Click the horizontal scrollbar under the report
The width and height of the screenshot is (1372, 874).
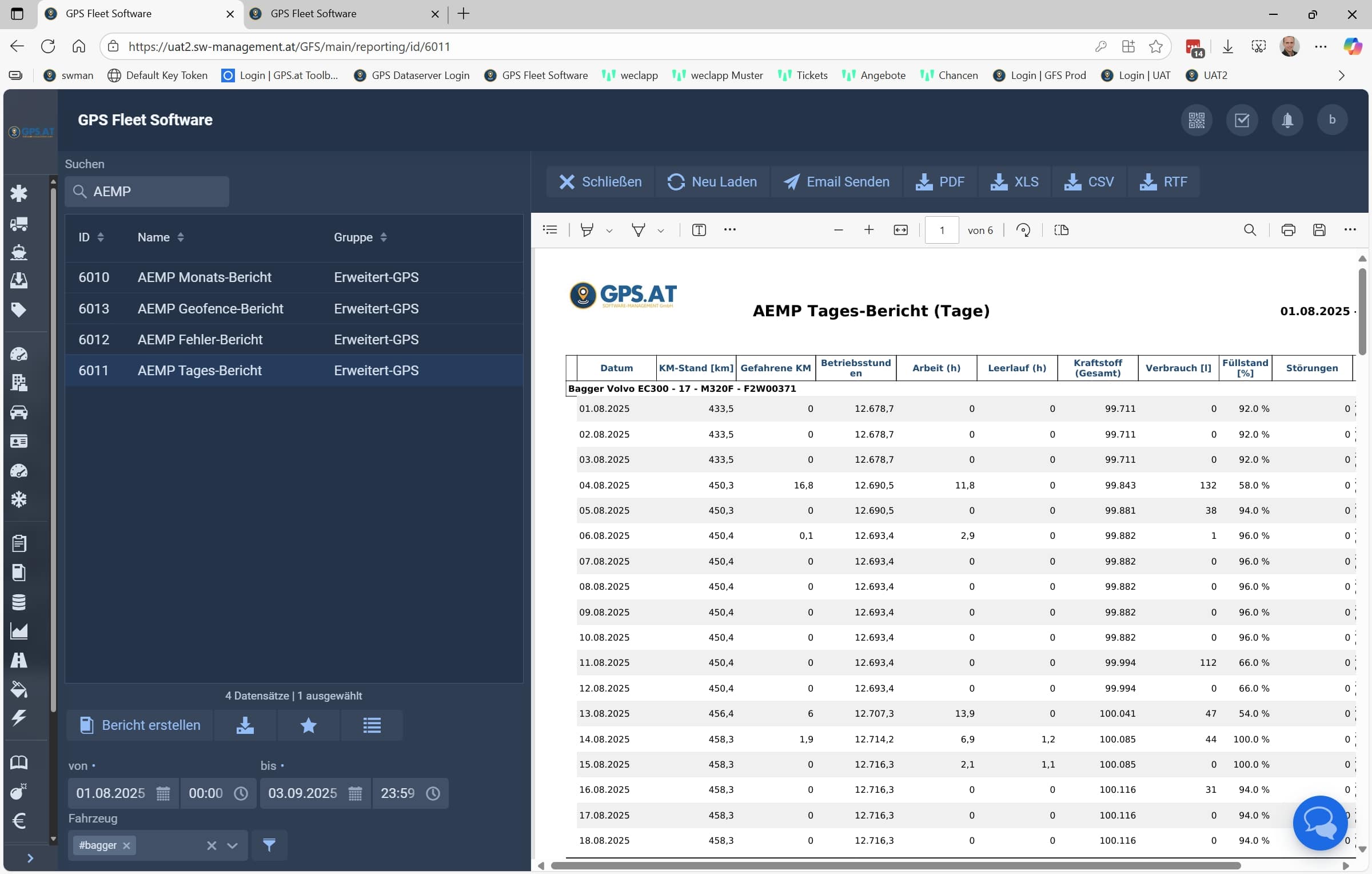coord(895,865)
